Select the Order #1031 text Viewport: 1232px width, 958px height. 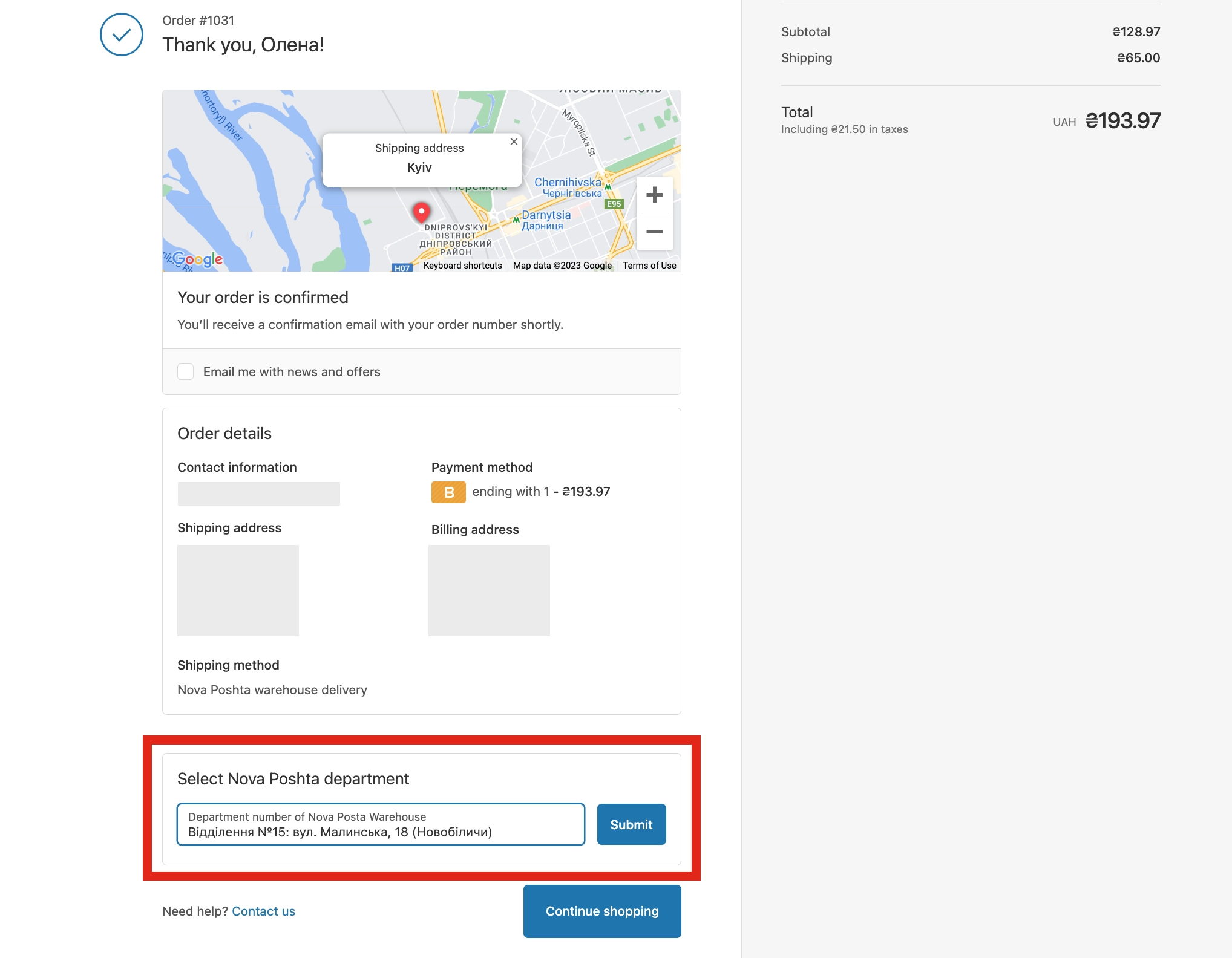198,21
